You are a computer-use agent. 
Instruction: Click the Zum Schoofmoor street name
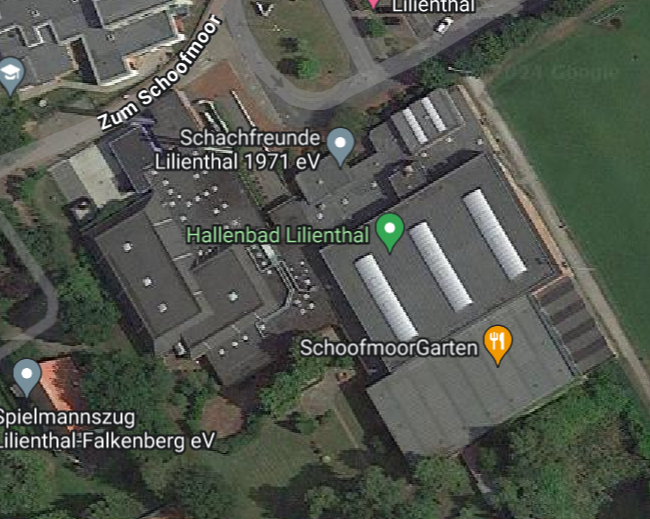(159, 71)
